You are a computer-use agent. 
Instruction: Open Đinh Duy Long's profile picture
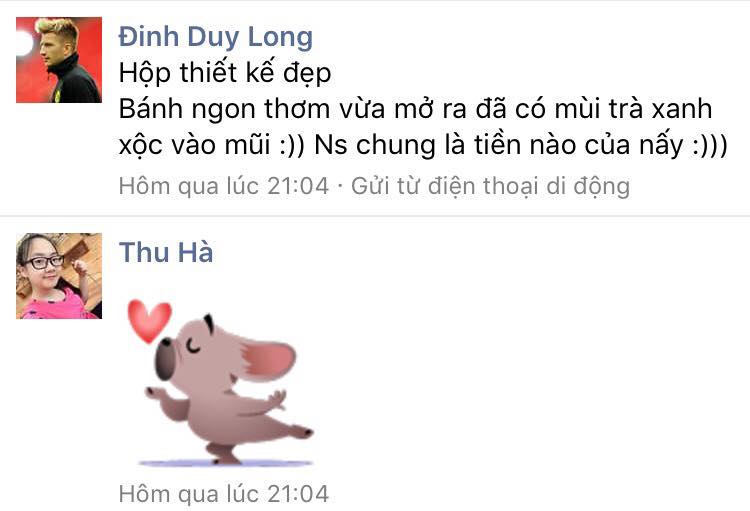click(x=59, y=60)
